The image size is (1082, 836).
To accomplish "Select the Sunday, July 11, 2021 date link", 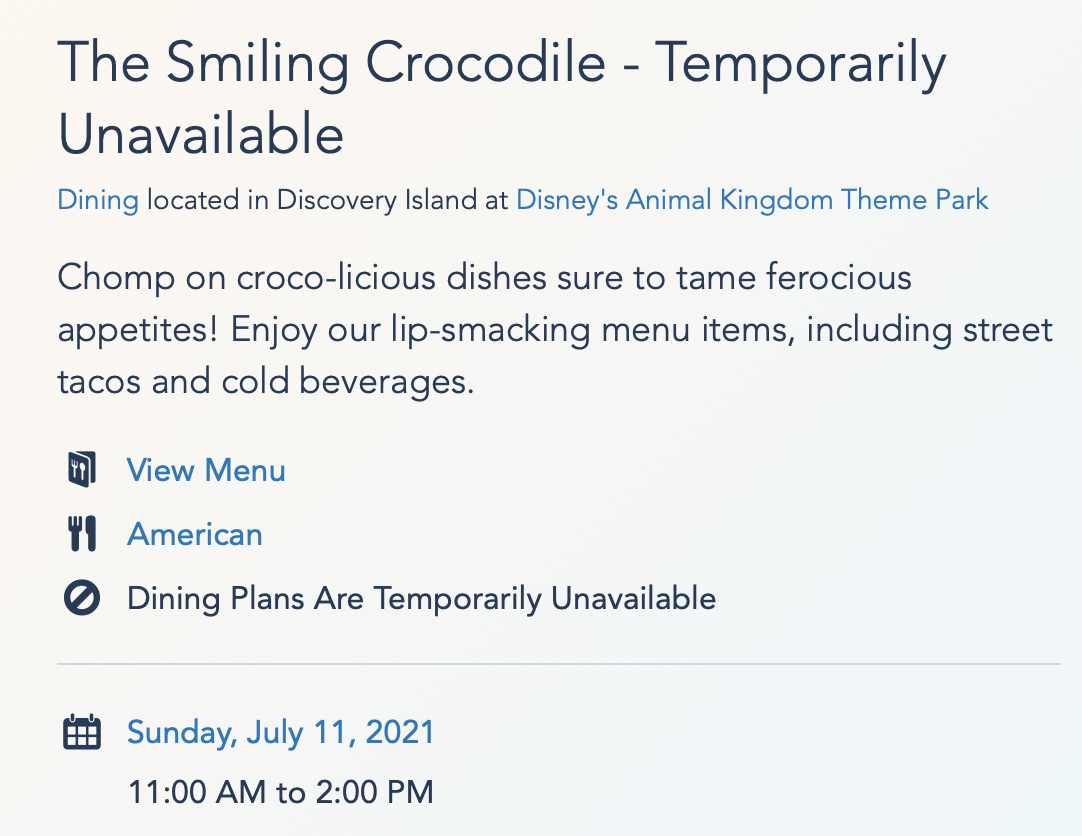I will 280,732.
